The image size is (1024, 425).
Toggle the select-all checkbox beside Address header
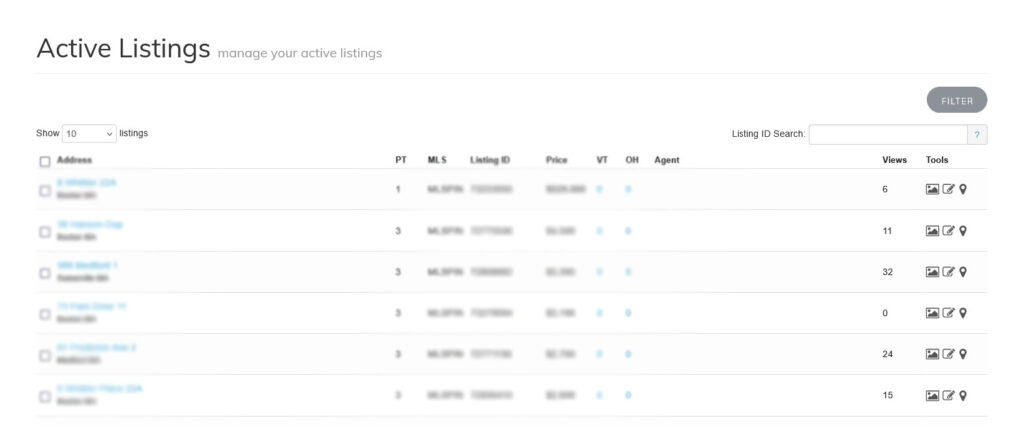(45, 161)
